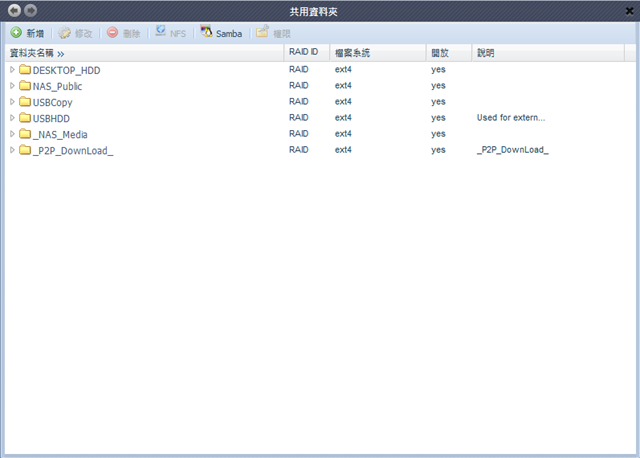This screenshot has height=458, width=640.
Task: Close the 共用資料夾 window
Action: (x=629, y=11)
